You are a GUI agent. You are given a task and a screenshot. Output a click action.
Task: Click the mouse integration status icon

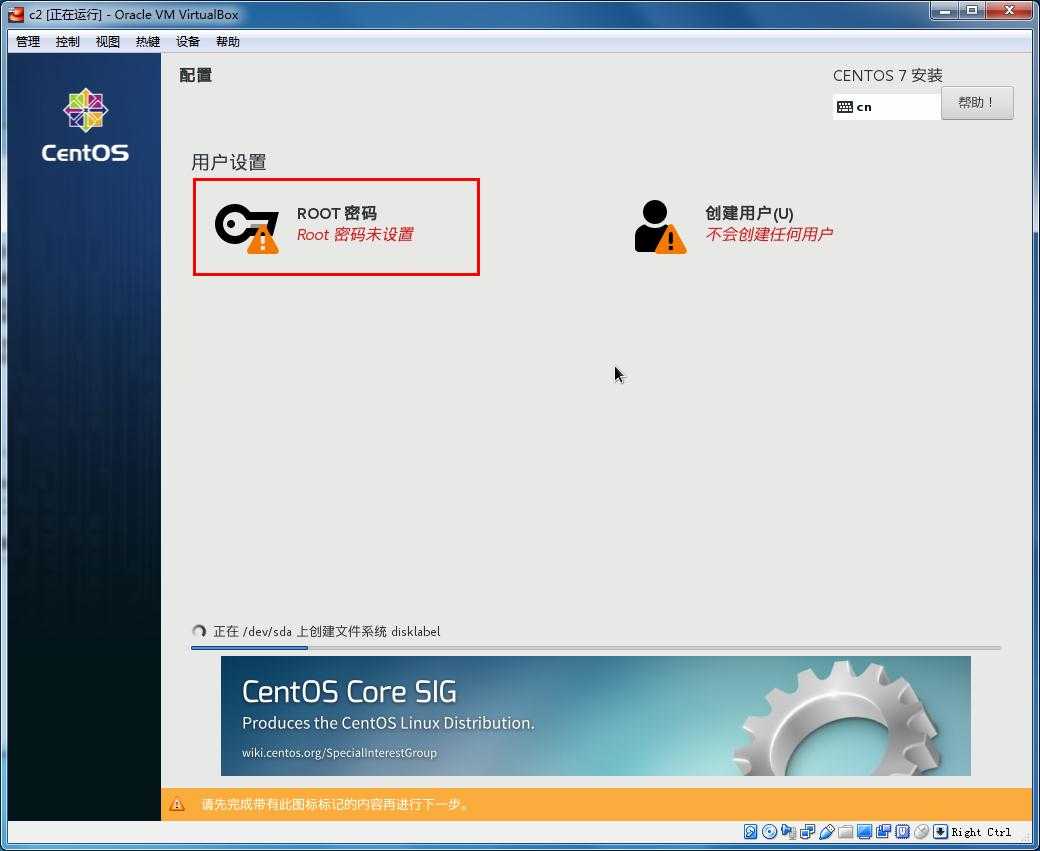pos(921,832)
